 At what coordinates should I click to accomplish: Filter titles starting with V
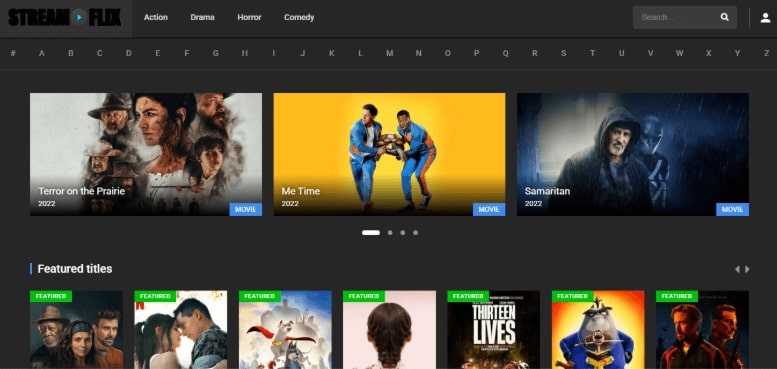pyautogui.click(x=650, y=53)
